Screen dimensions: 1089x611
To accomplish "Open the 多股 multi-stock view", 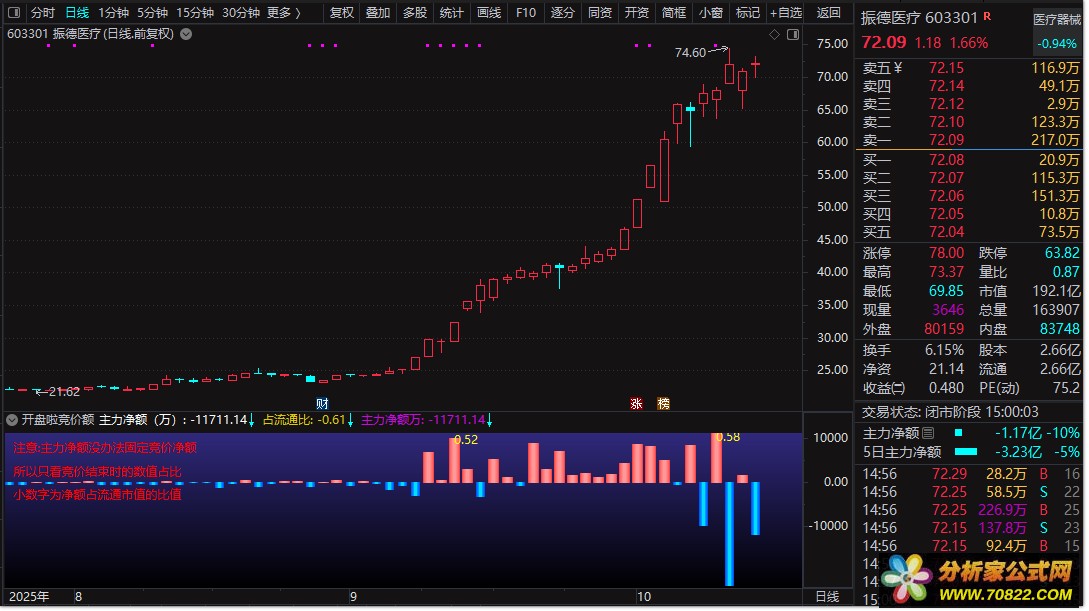I will click(x=415, y=12).
